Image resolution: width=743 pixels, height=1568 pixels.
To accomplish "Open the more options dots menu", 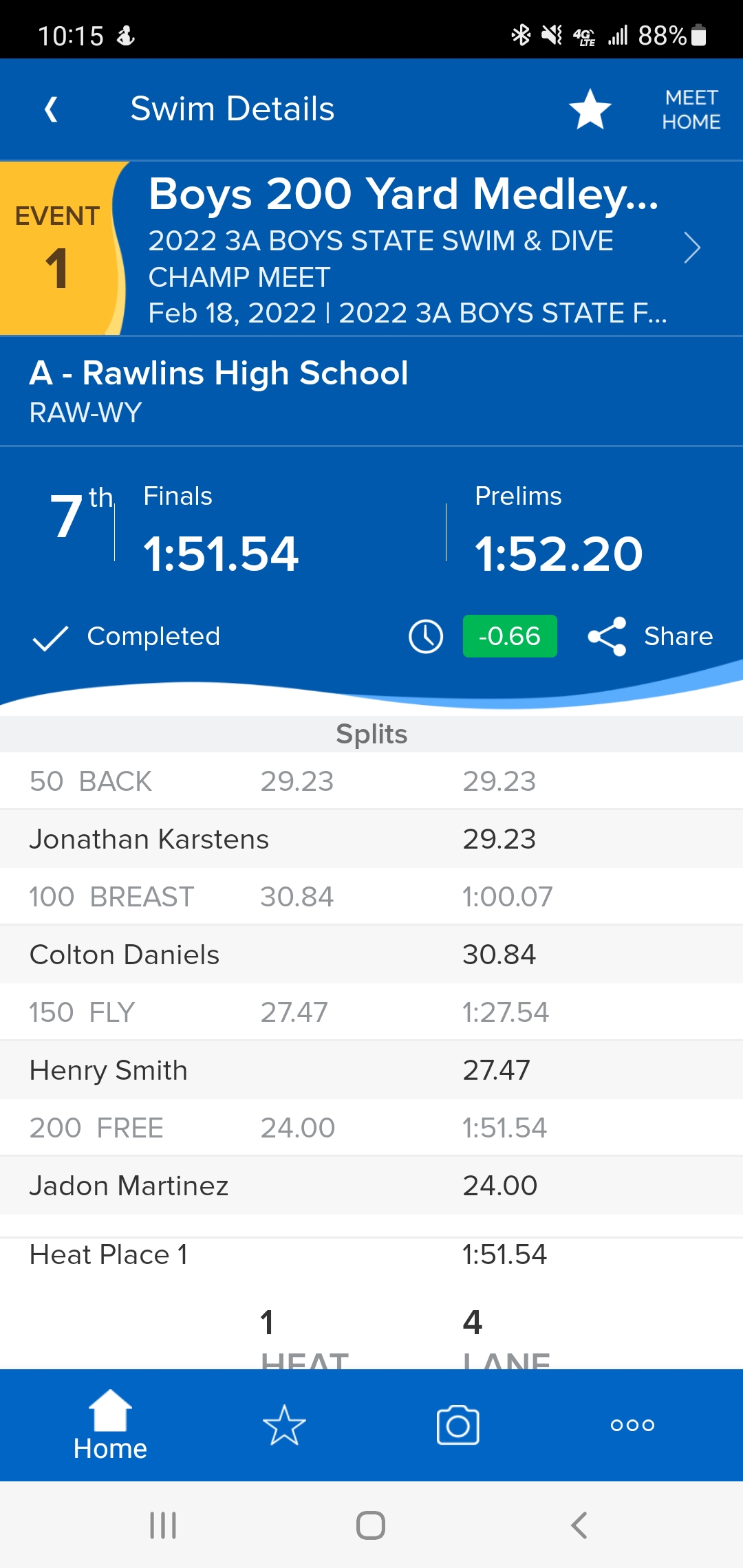I will click(632, 1425).
